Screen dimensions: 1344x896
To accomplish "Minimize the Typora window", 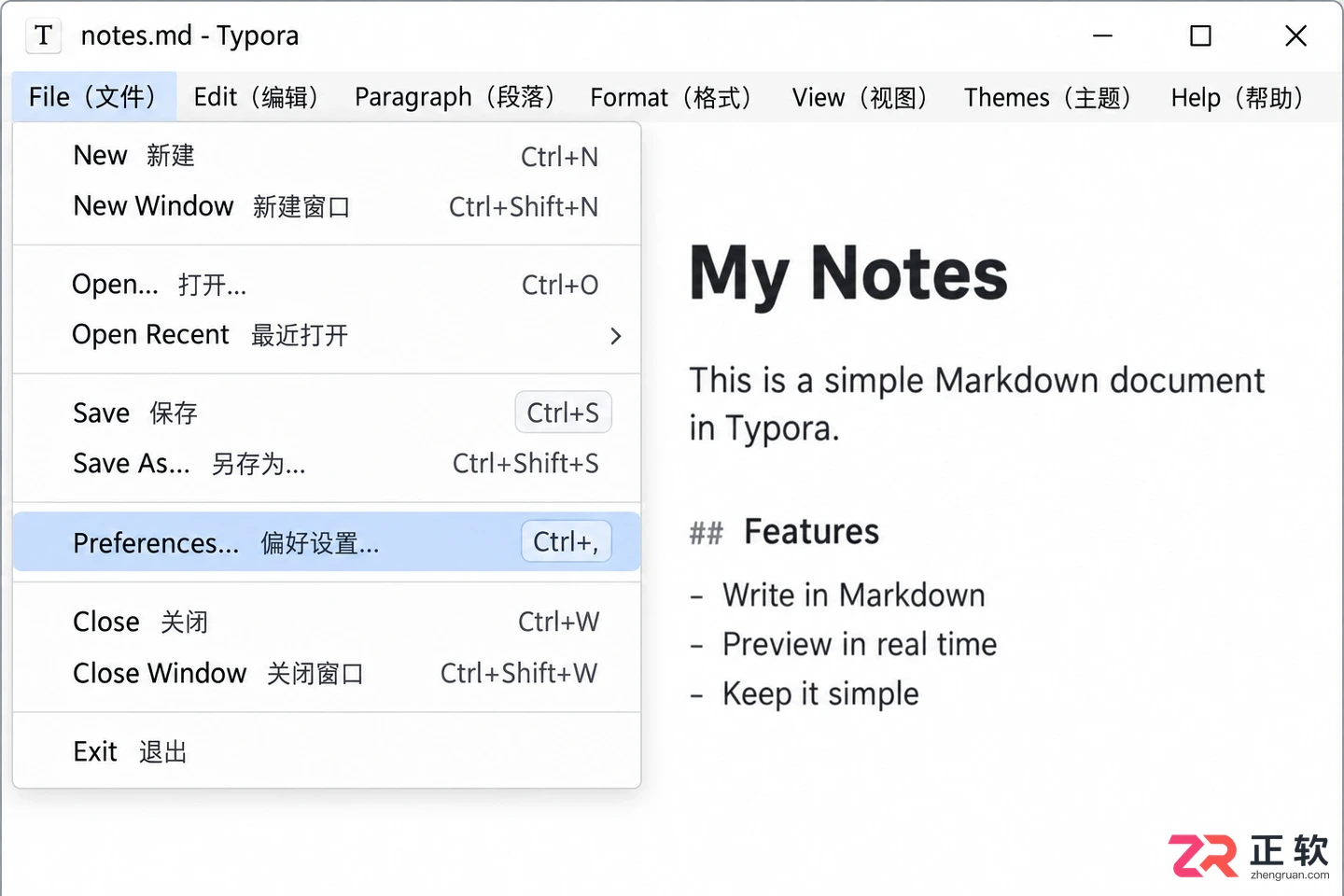I will coord(1103,35).
